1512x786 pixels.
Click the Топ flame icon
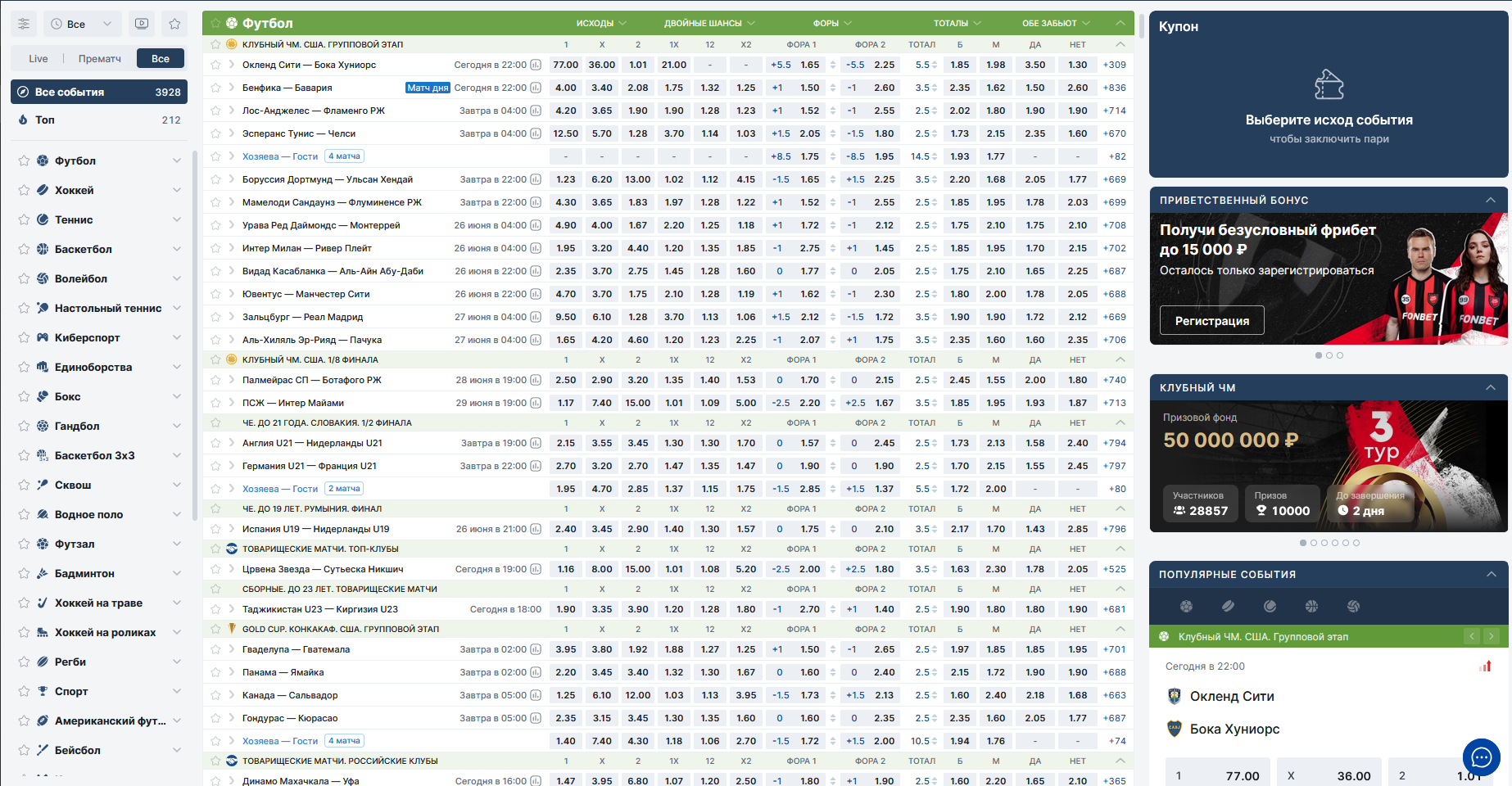23,120
